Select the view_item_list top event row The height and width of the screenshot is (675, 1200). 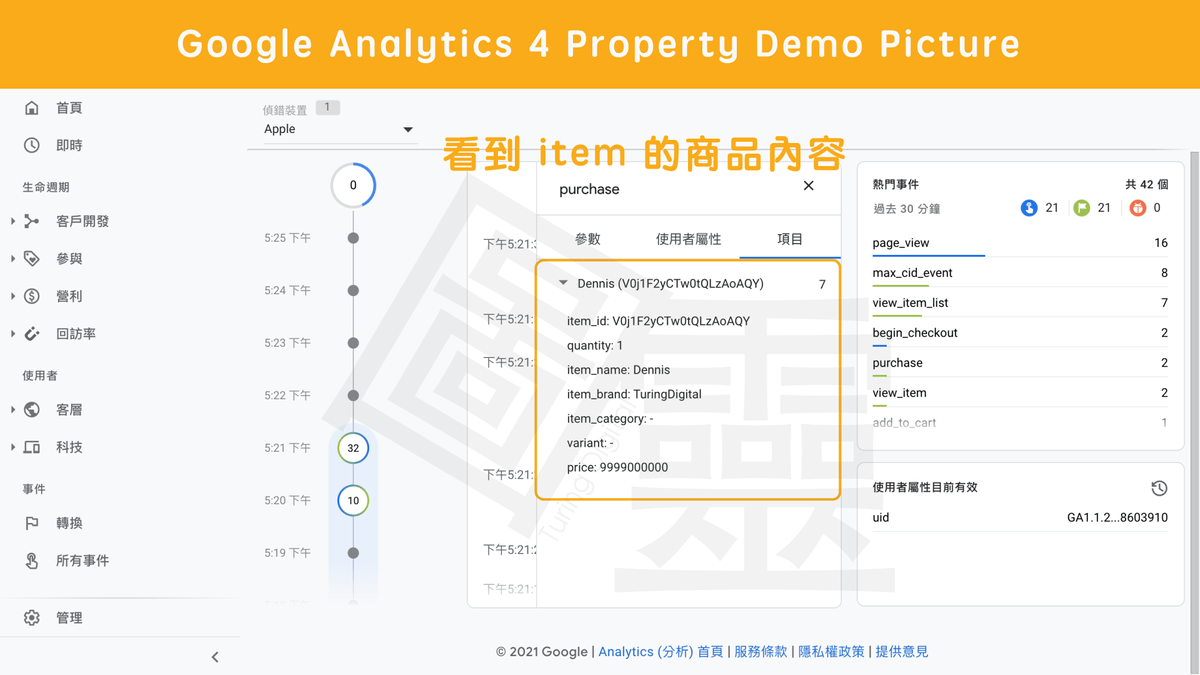pos(1020,303)
